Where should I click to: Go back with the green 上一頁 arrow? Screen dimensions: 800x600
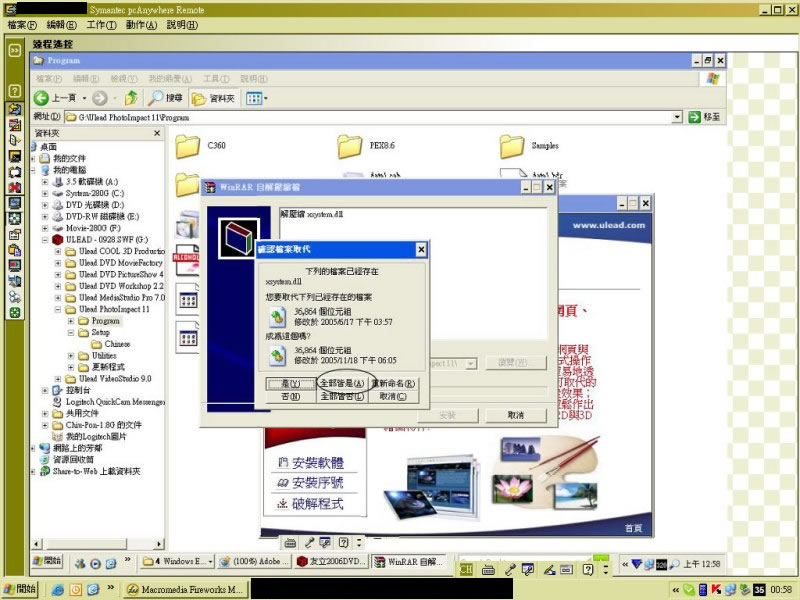[41, 98]
